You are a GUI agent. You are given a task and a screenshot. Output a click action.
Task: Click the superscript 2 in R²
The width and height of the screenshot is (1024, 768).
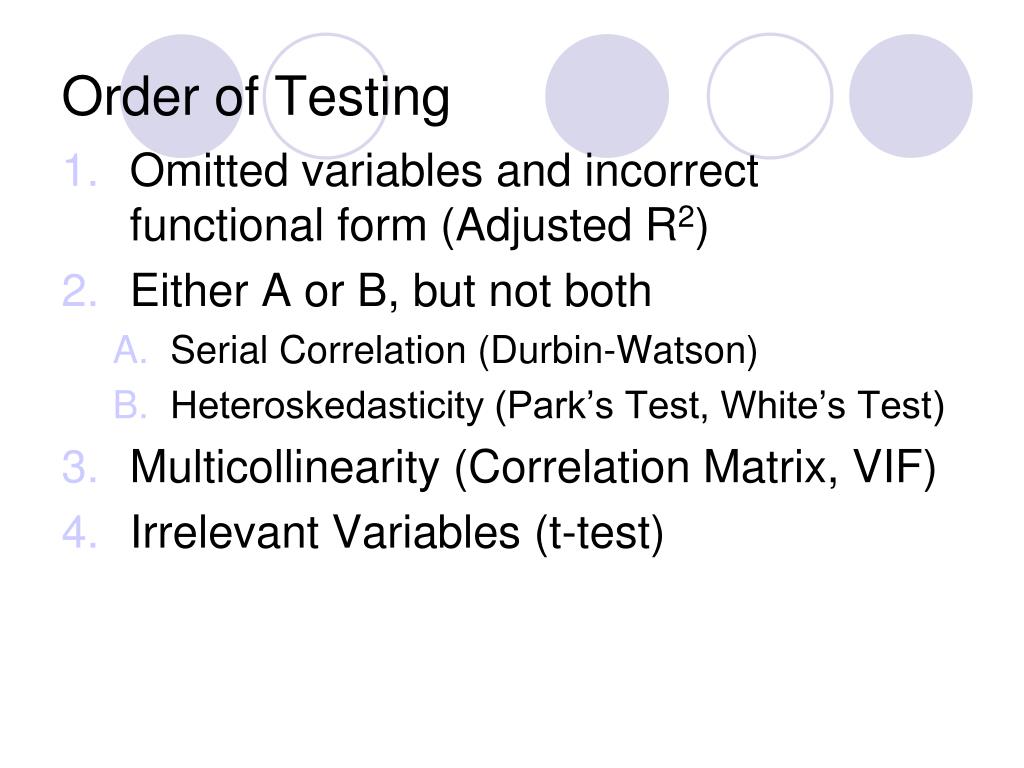pos(686,216)
